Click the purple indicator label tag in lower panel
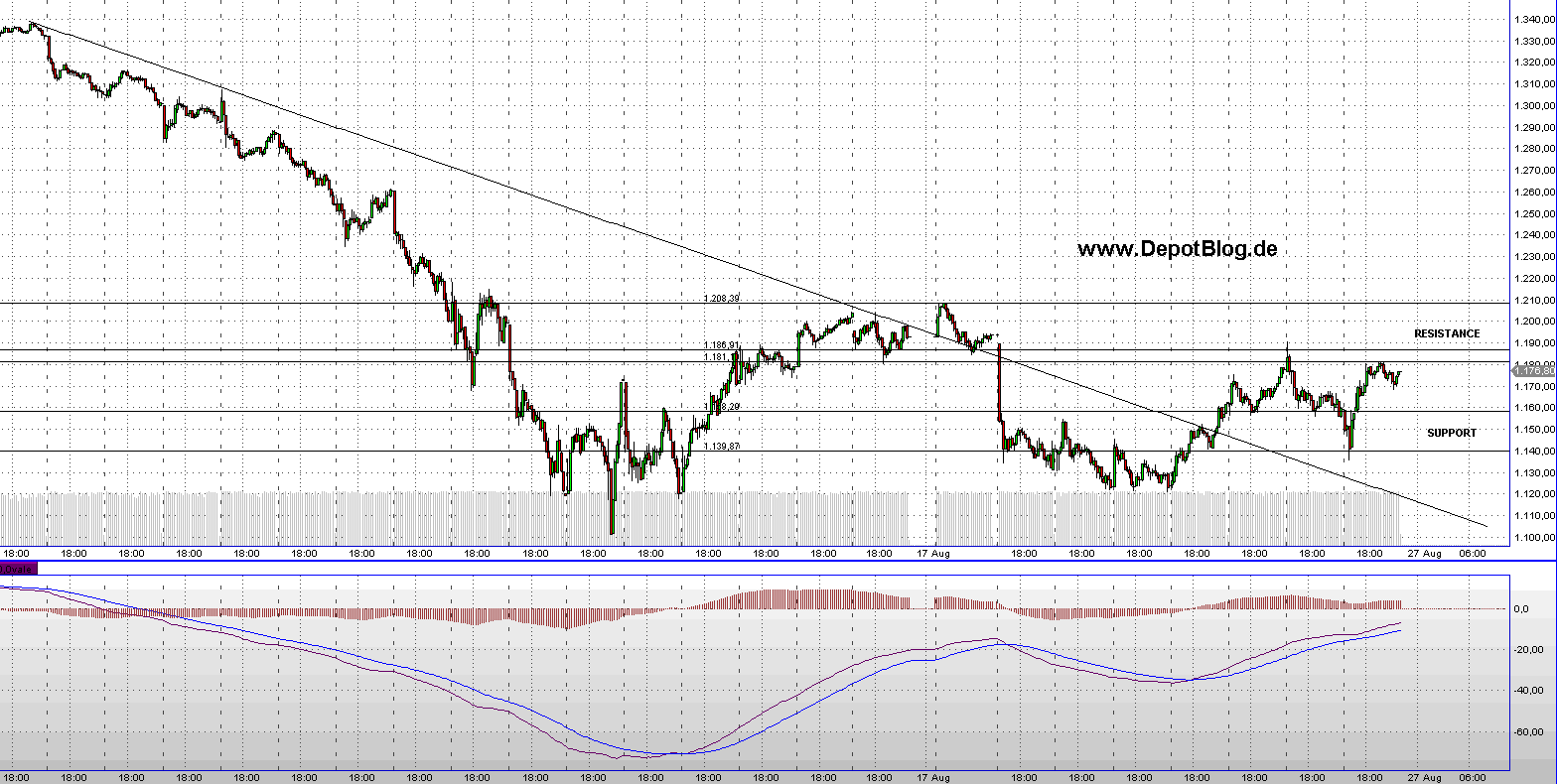Screen dimensions: 1557x784 18,569
